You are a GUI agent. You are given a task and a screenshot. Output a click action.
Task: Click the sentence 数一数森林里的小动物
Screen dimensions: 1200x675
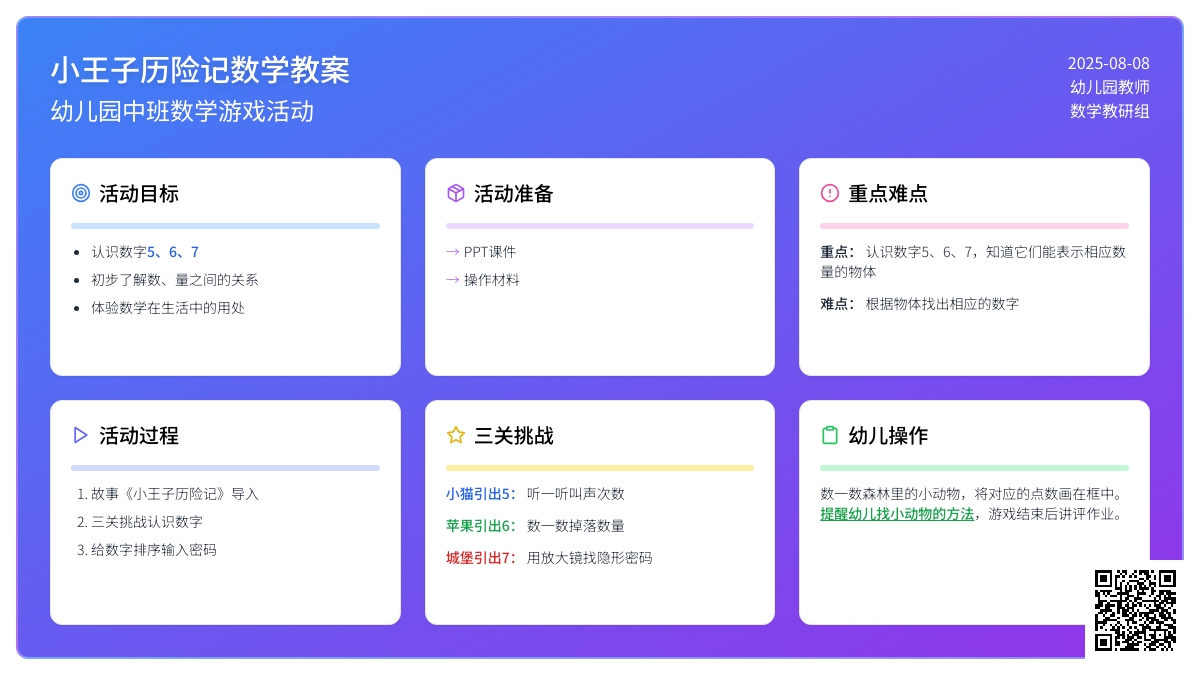point(890,494)
